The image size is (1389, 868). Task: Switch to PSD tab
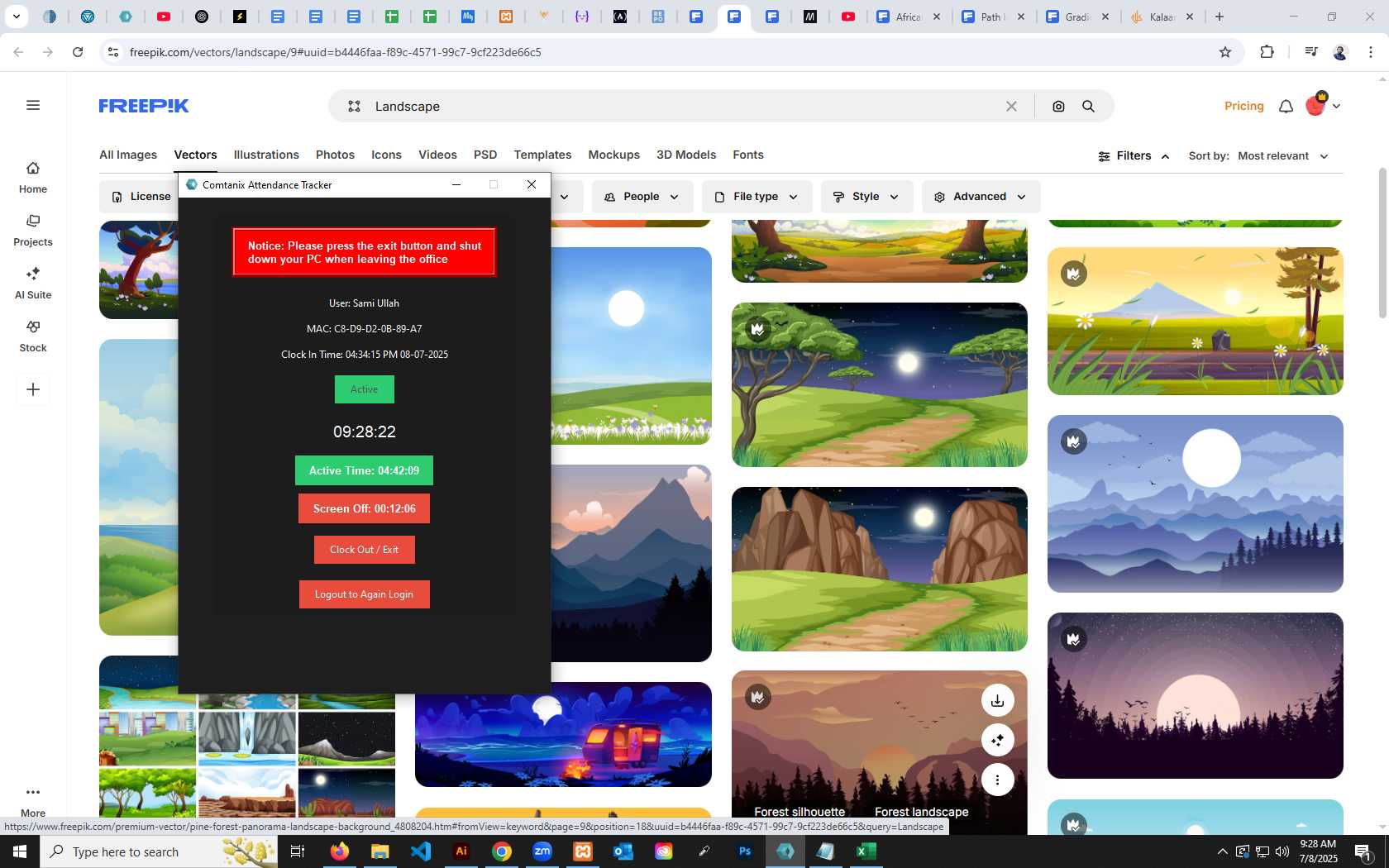(x=485, y=155)
